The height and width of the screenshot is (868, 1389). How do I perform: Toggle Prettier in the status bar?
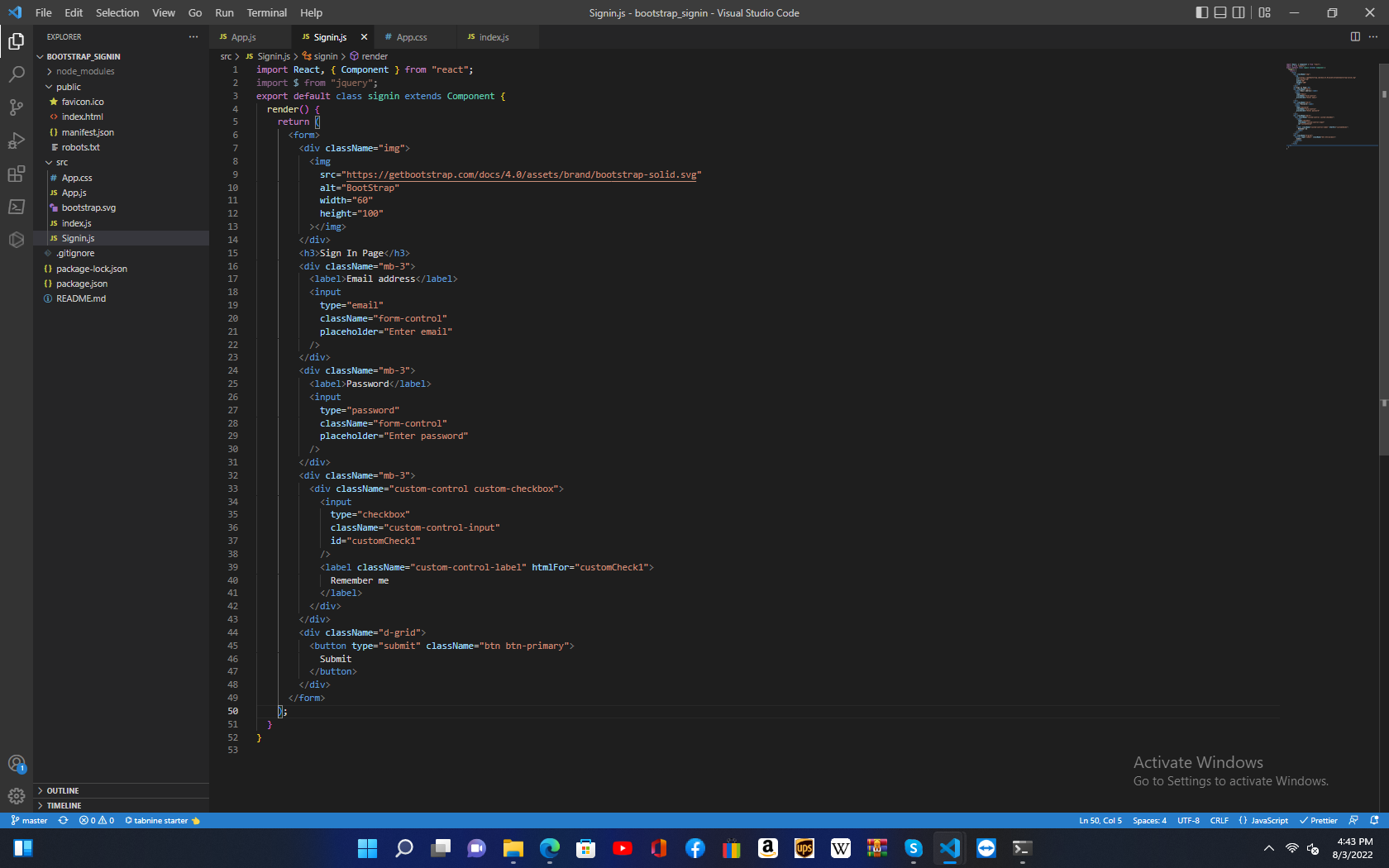[1318, 820]
